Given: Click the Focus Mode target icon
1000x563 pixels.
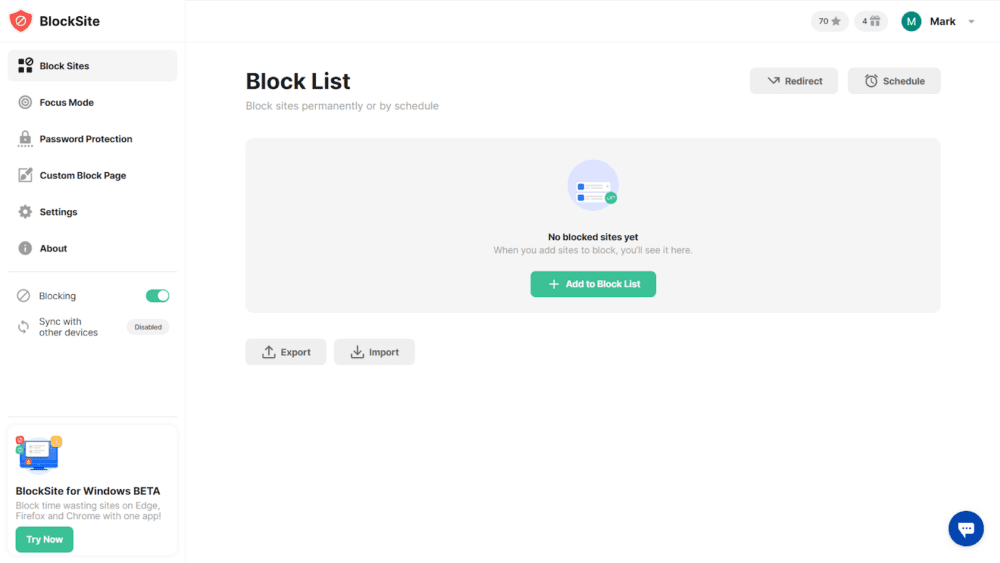Looking at the screenshot, I should tap(25, 102).
